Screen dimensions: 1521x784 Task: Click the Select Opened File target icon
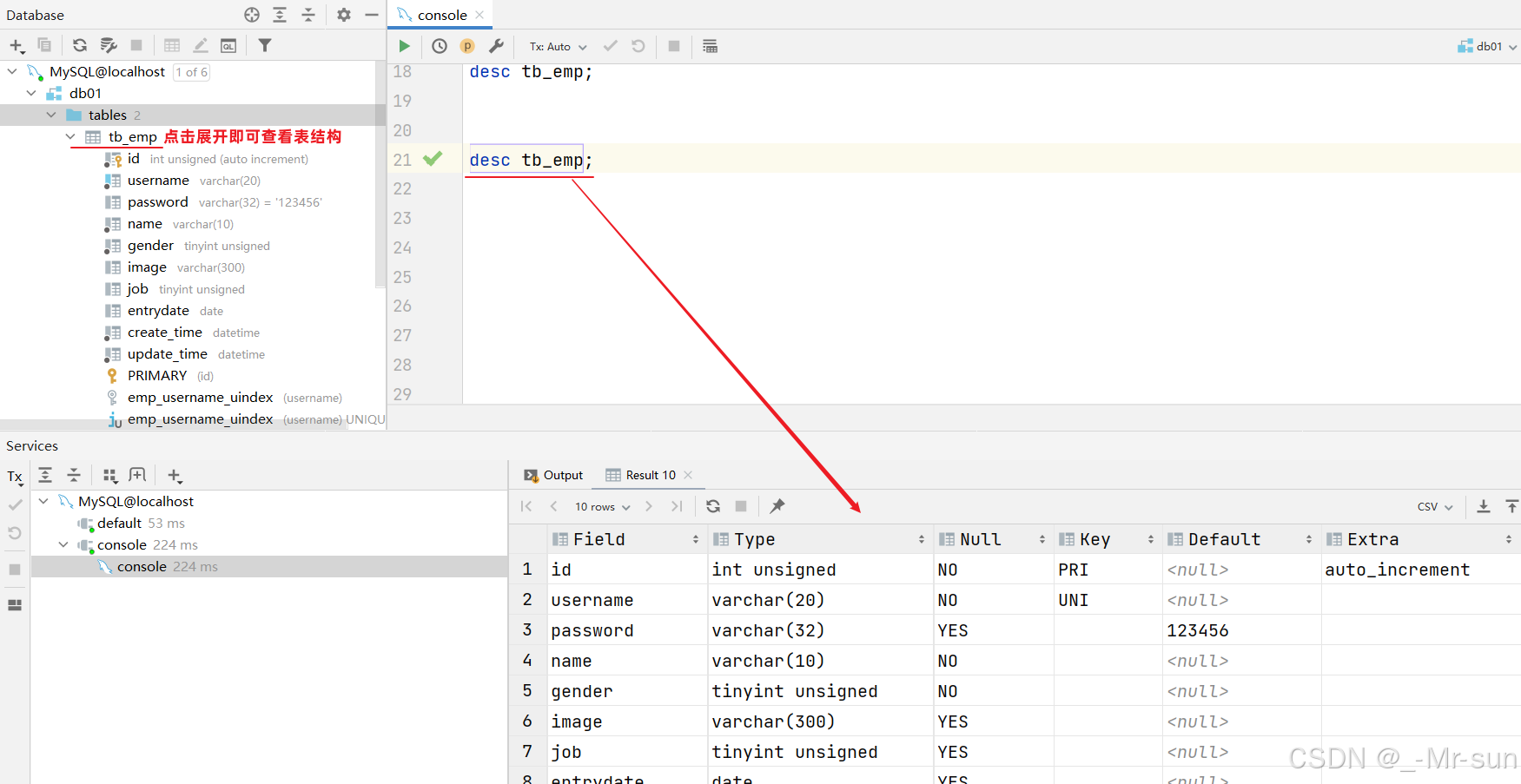click(252, 15)
